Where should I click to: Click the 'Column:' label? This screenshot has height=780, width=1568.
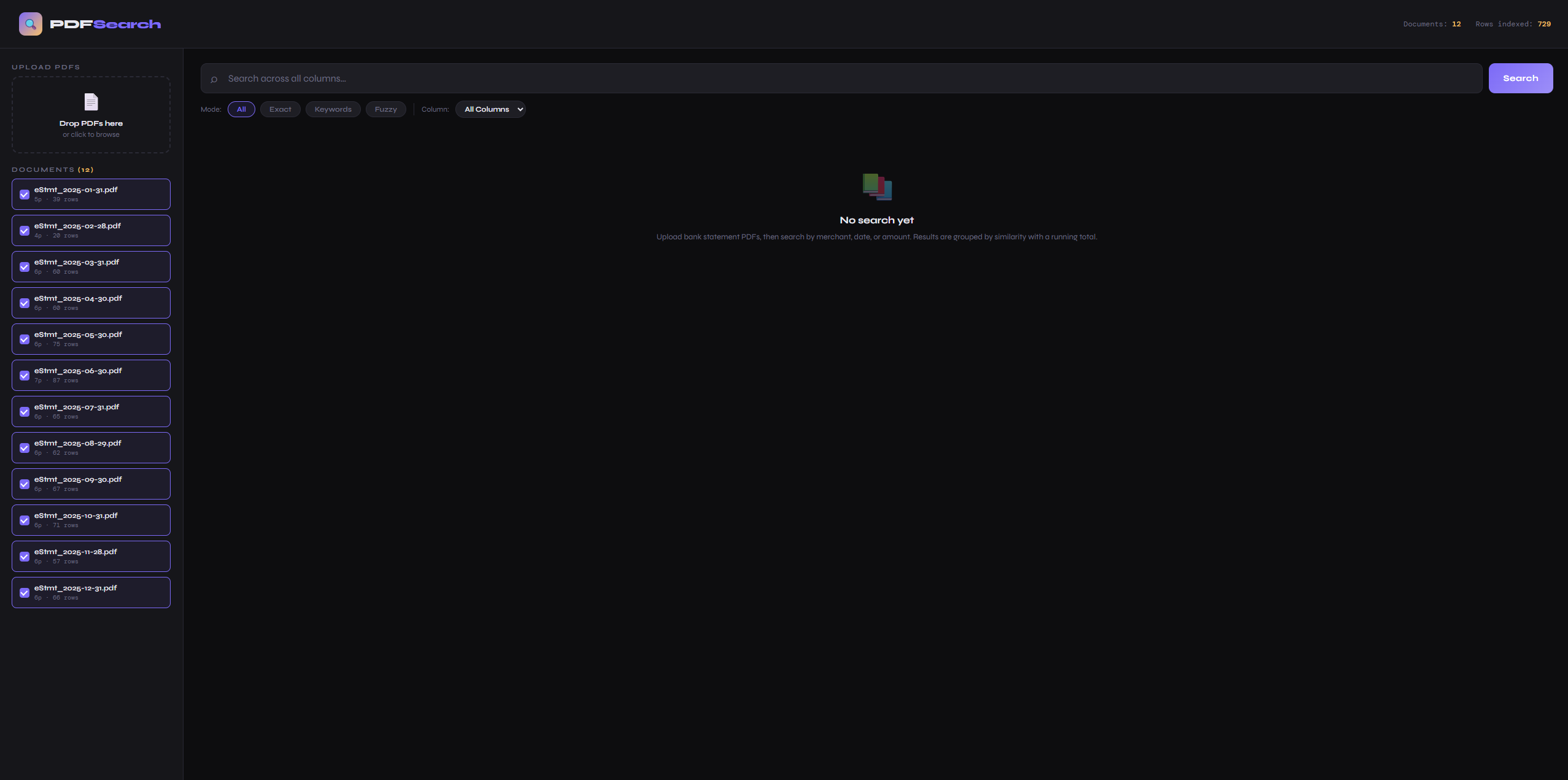[x=435, y=109]
